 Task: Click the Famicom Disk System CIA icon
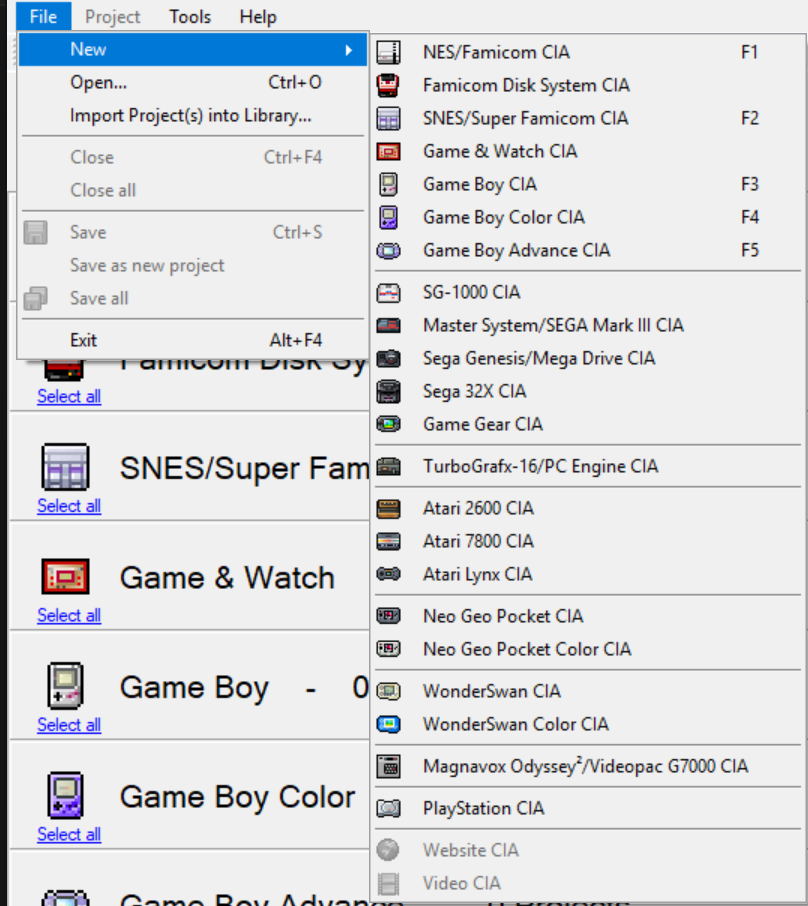(x=388, y=85)
